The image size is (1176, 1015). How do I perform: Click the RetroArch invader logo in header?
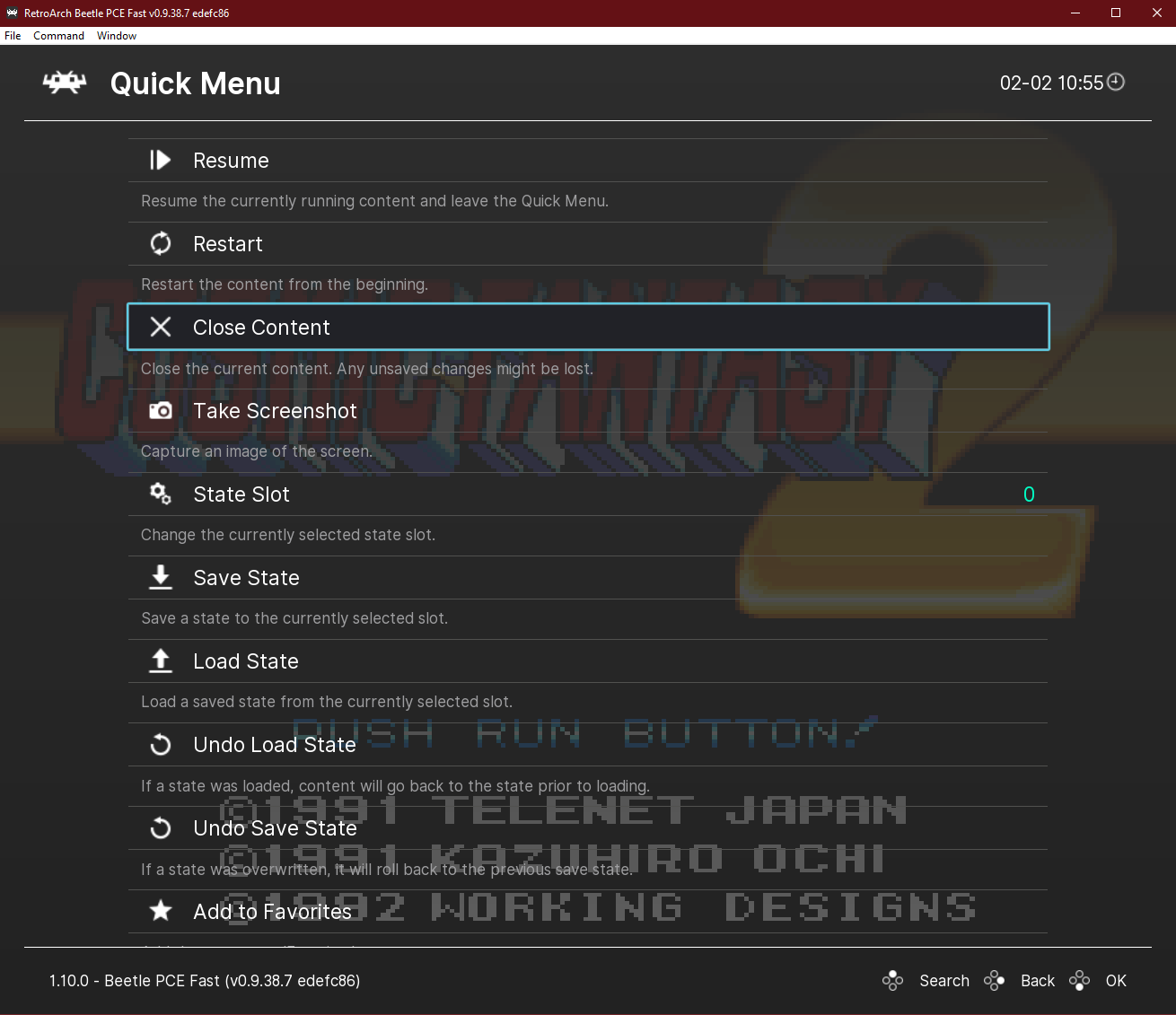65,83
